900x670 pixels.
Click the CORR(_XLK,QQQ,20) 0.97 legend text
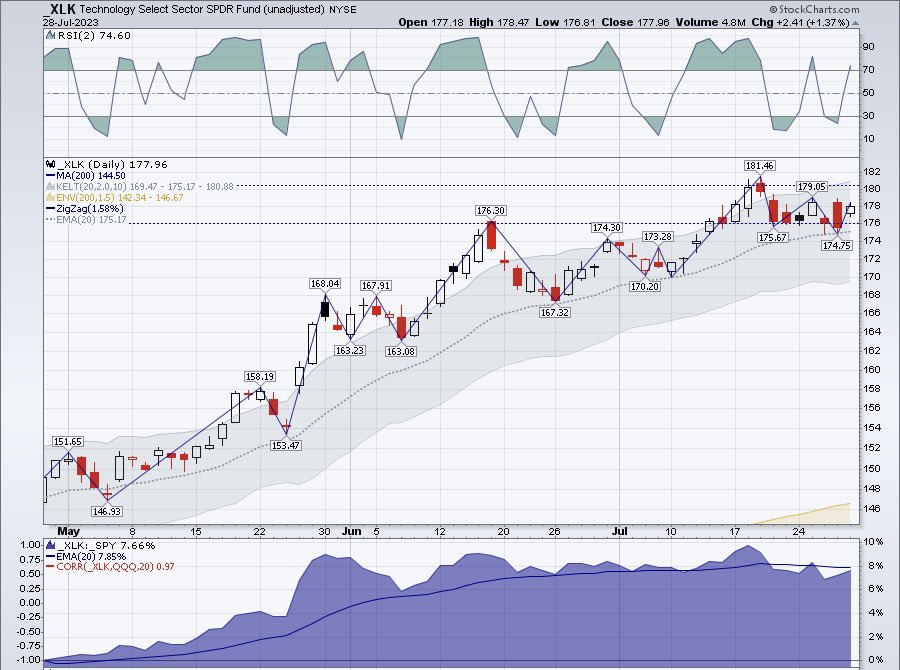coord(115,567)
